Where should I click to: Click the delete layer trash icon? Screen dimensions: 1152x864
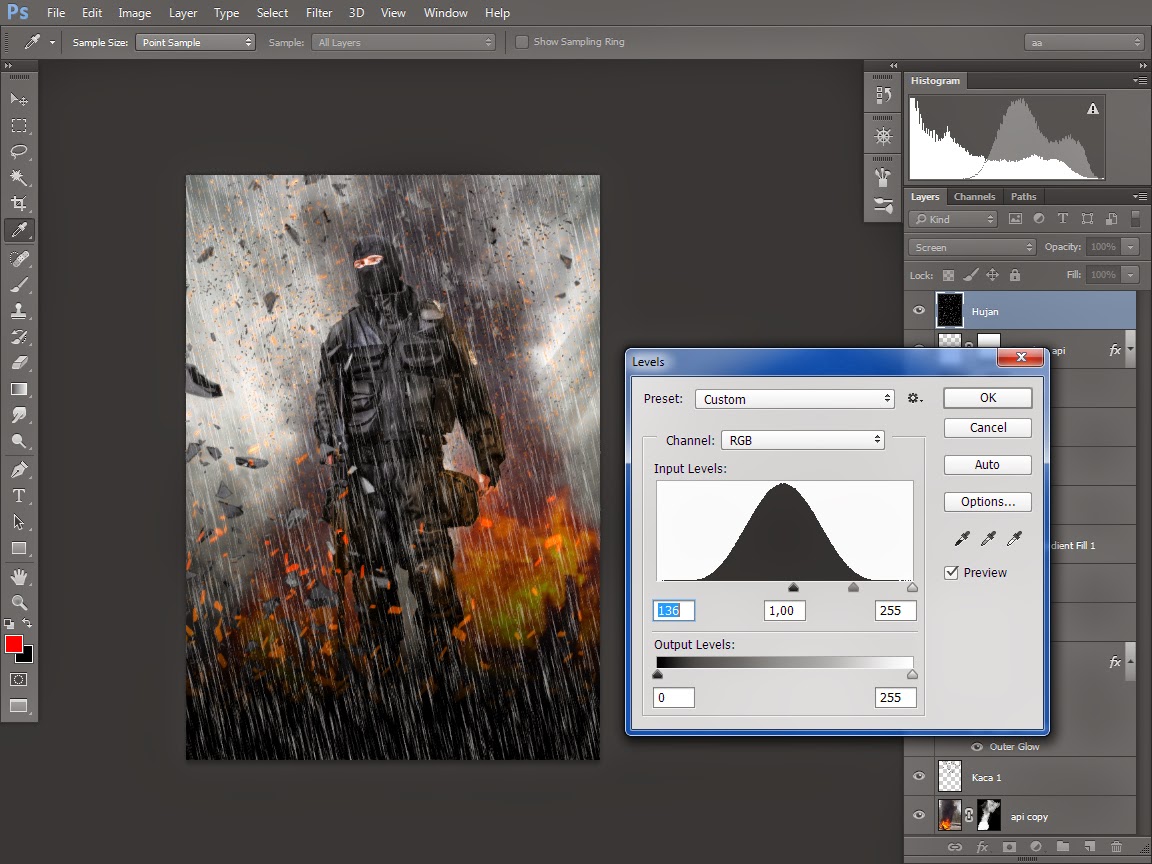(x=1116, y=848)
